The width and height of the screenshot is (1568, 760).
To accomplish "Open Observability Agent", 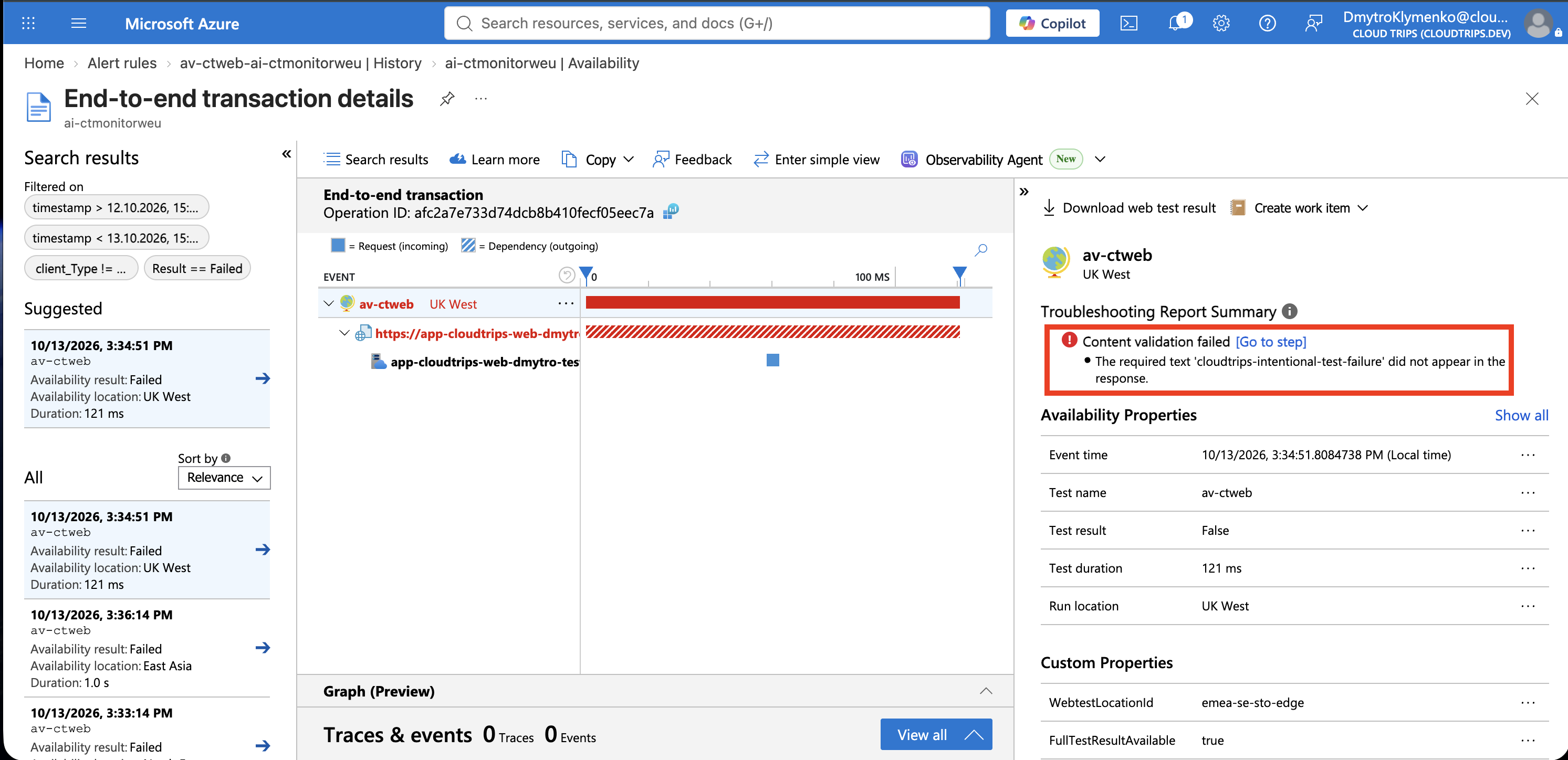I will [x=972, y=160].
